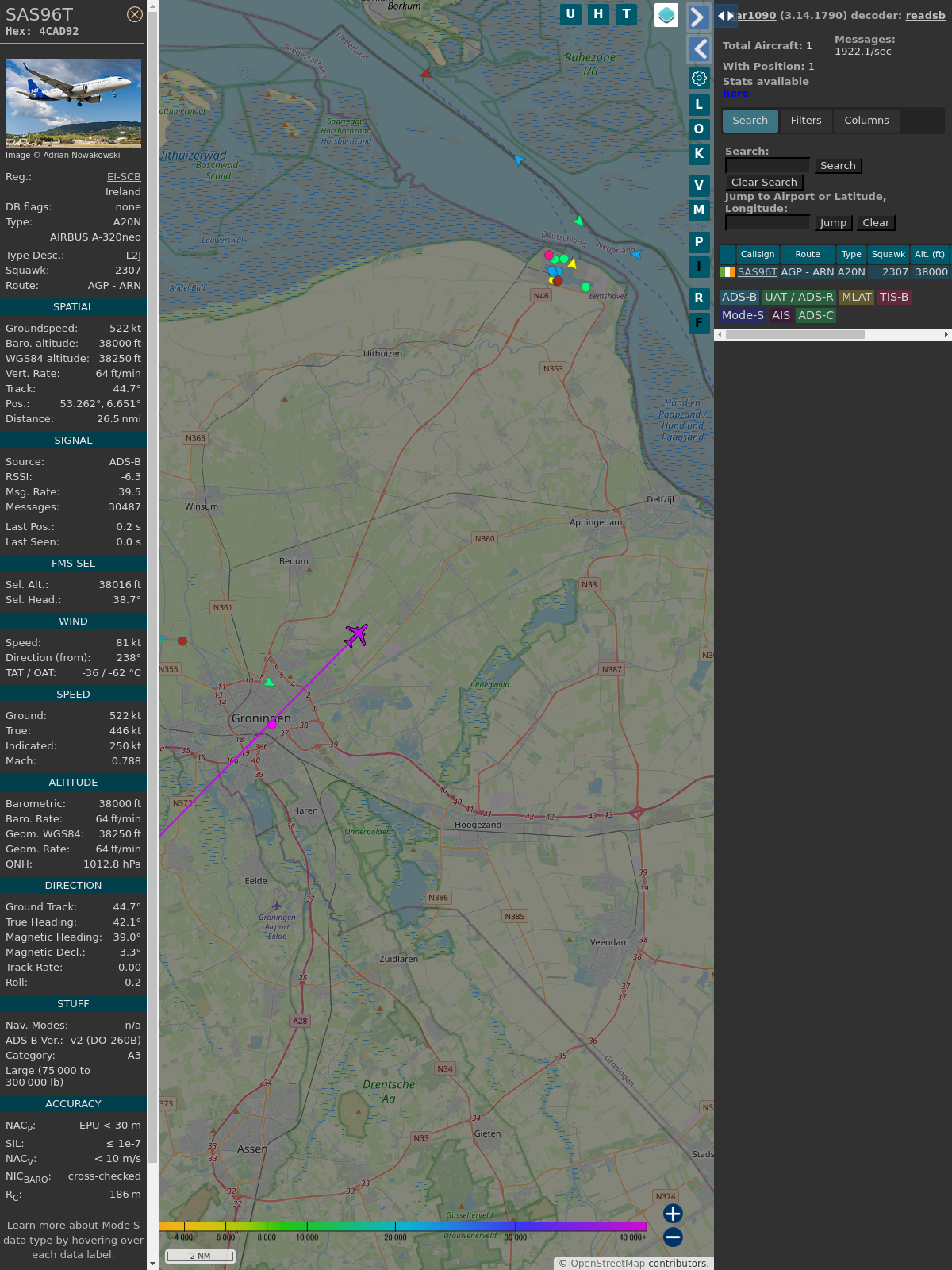Image resolution: width=952 pixels, height=1270 pixels.
Task: Expand sidebar with right chevron arrow
Action: tap(697, 17)
